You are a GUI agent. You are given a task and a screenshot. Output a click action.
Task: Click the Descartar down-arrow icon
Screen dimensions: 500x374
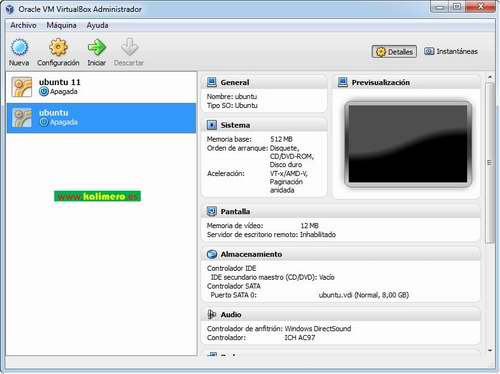point(129,47)
